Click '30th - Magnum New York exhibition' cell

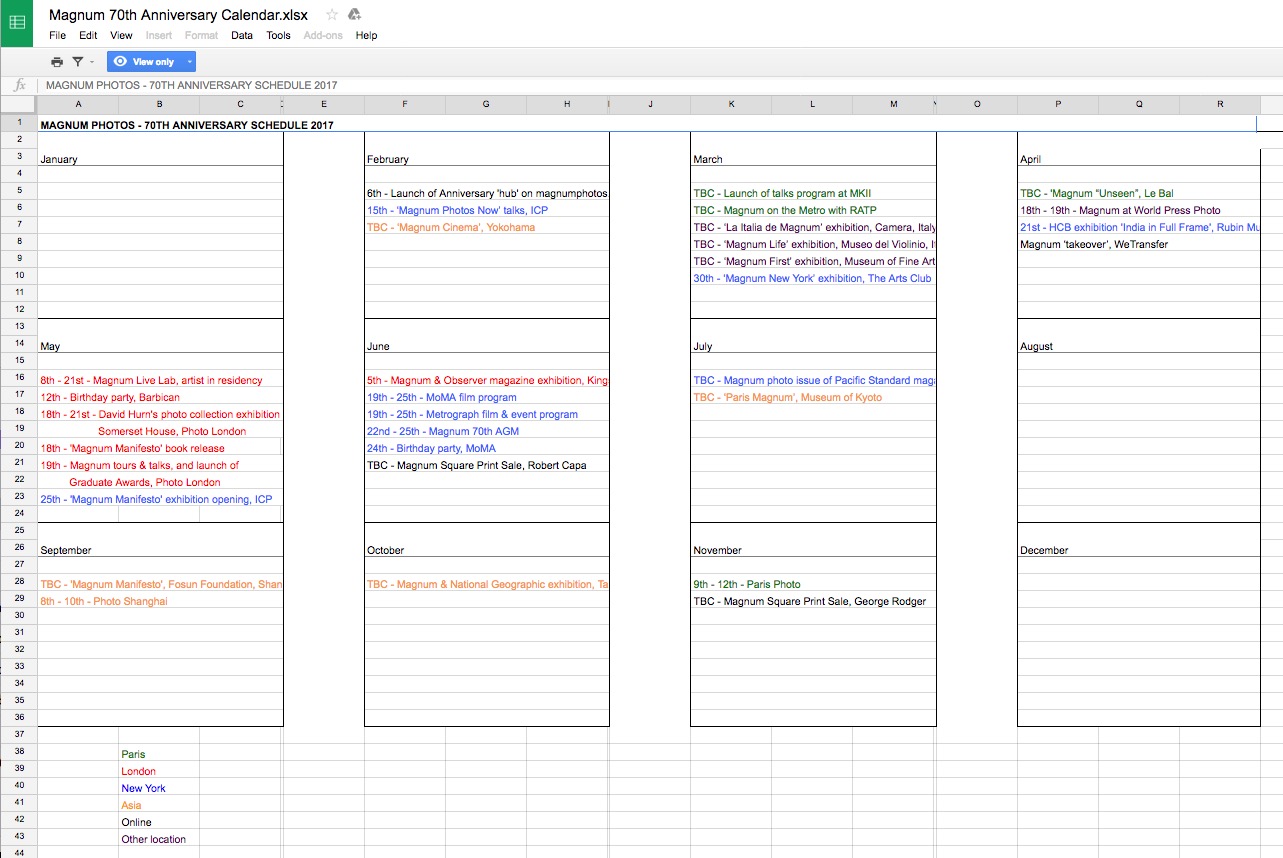tap(812, 278)
